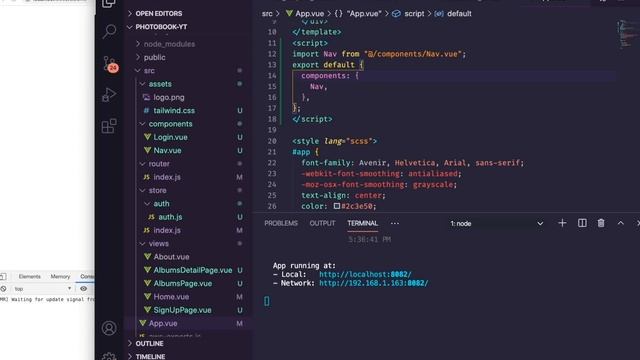Click the color swatch before #2c3e50
The width and height of the screenshot is (640, 360).
pyautogui.click(x=337, y=206)
